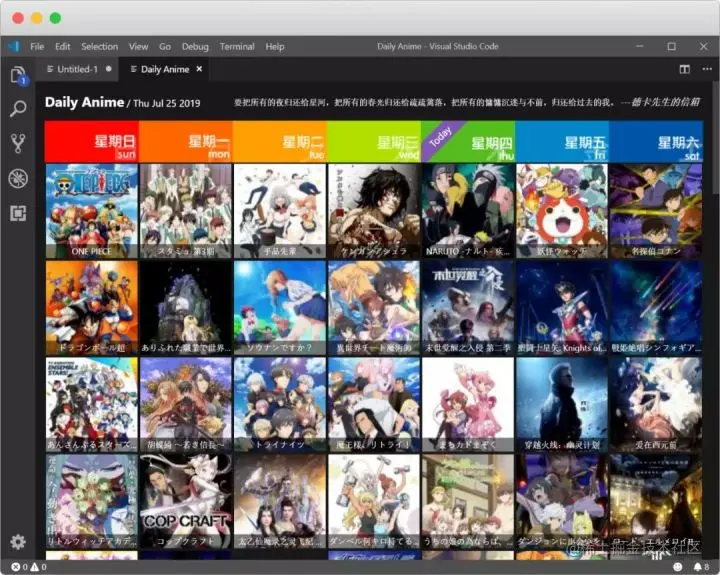
Task: Click the Daily Anime heading text
Action: tap(84, 102)
